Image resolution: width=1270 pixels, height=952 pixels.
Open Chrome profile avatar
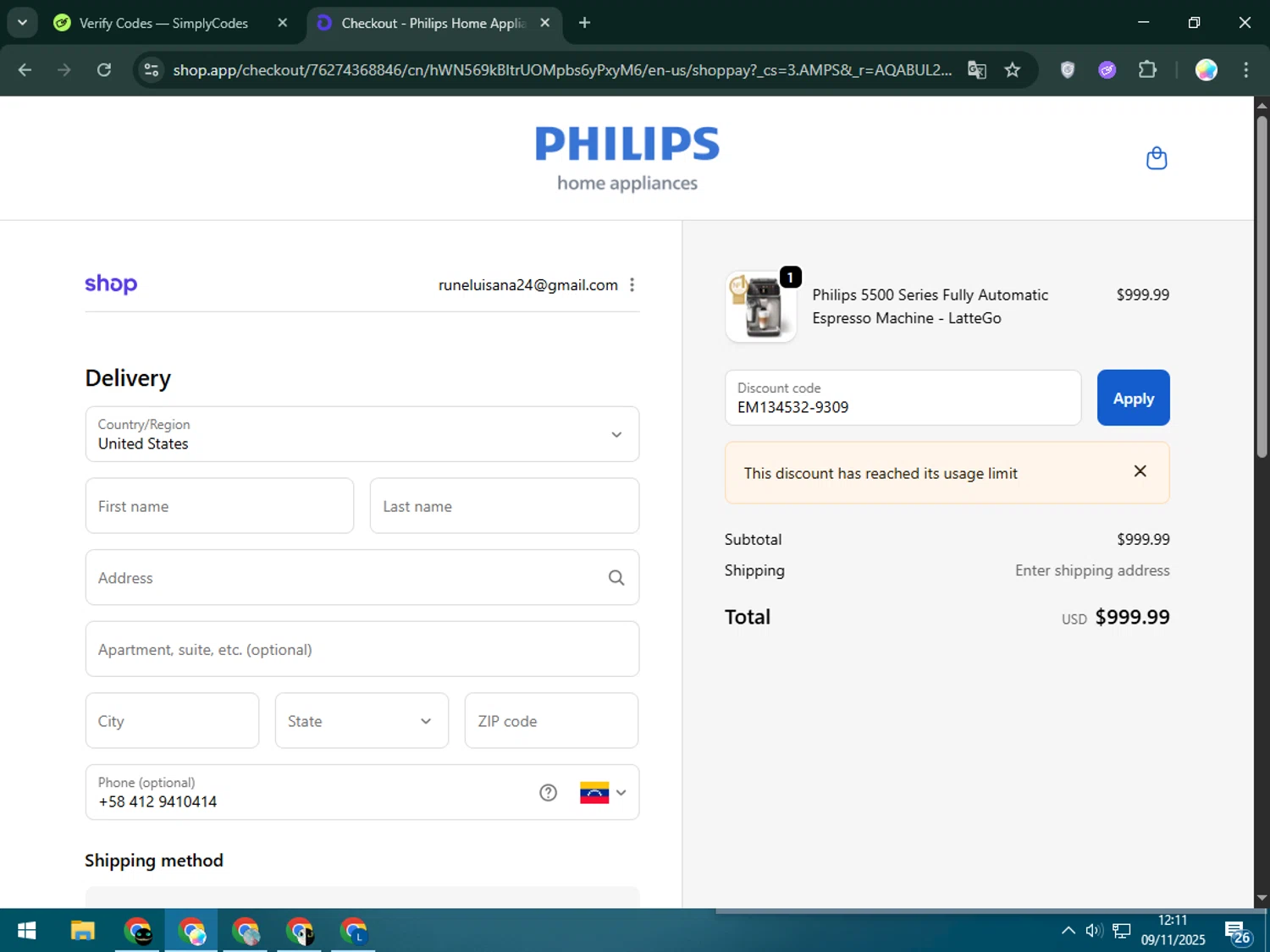click(x=1206, y=70)
